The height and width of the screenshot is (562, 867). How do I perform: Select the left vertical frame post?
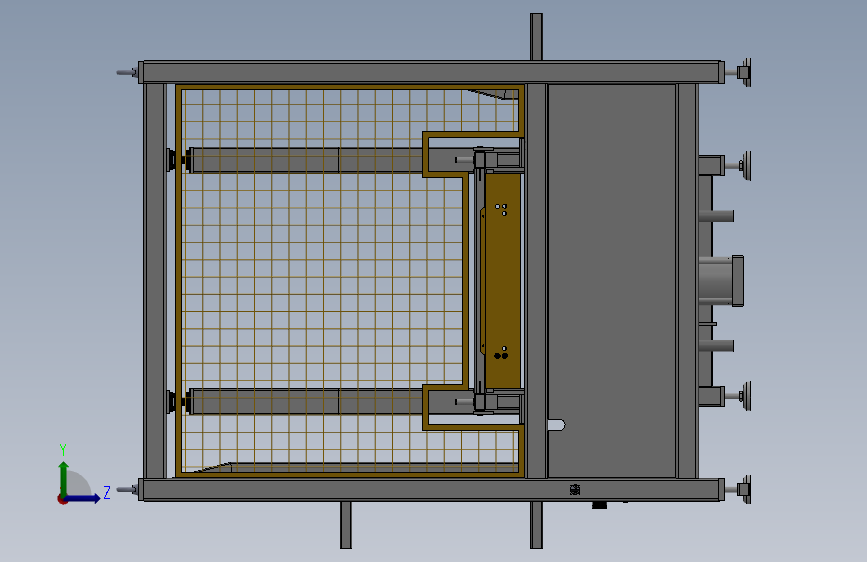coord(154,281)
